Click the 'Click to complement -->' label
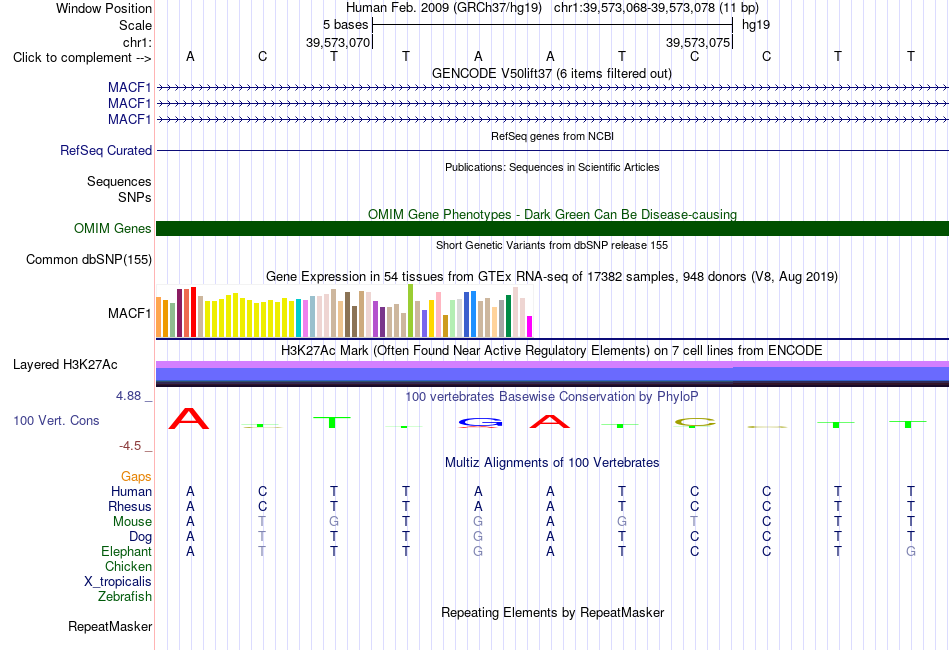Screen dimensions: 950x650 click(82, 58)
